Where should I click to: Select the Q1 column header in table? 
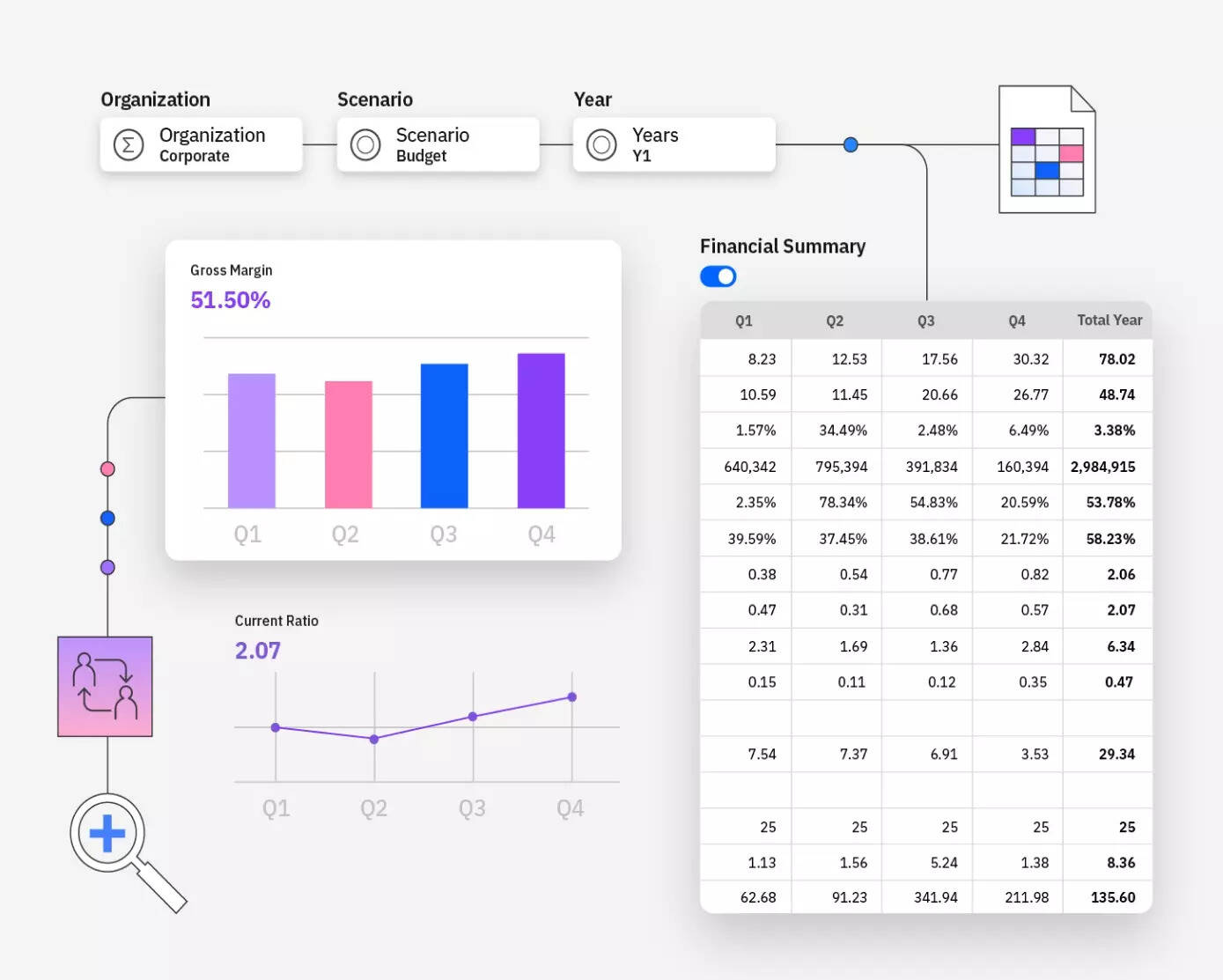(x=744, y=321)
